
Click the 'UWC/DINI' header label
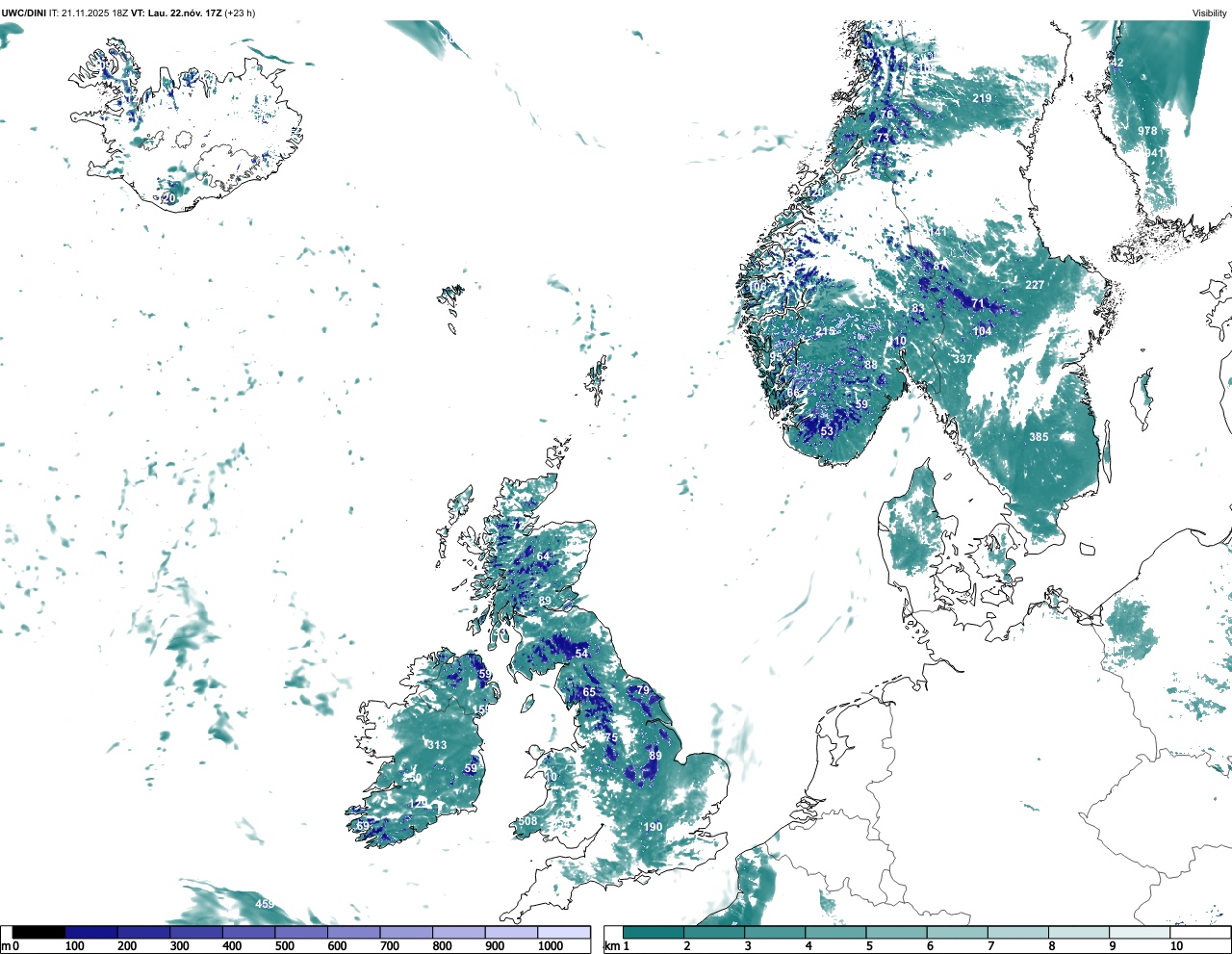coord(24,13)
